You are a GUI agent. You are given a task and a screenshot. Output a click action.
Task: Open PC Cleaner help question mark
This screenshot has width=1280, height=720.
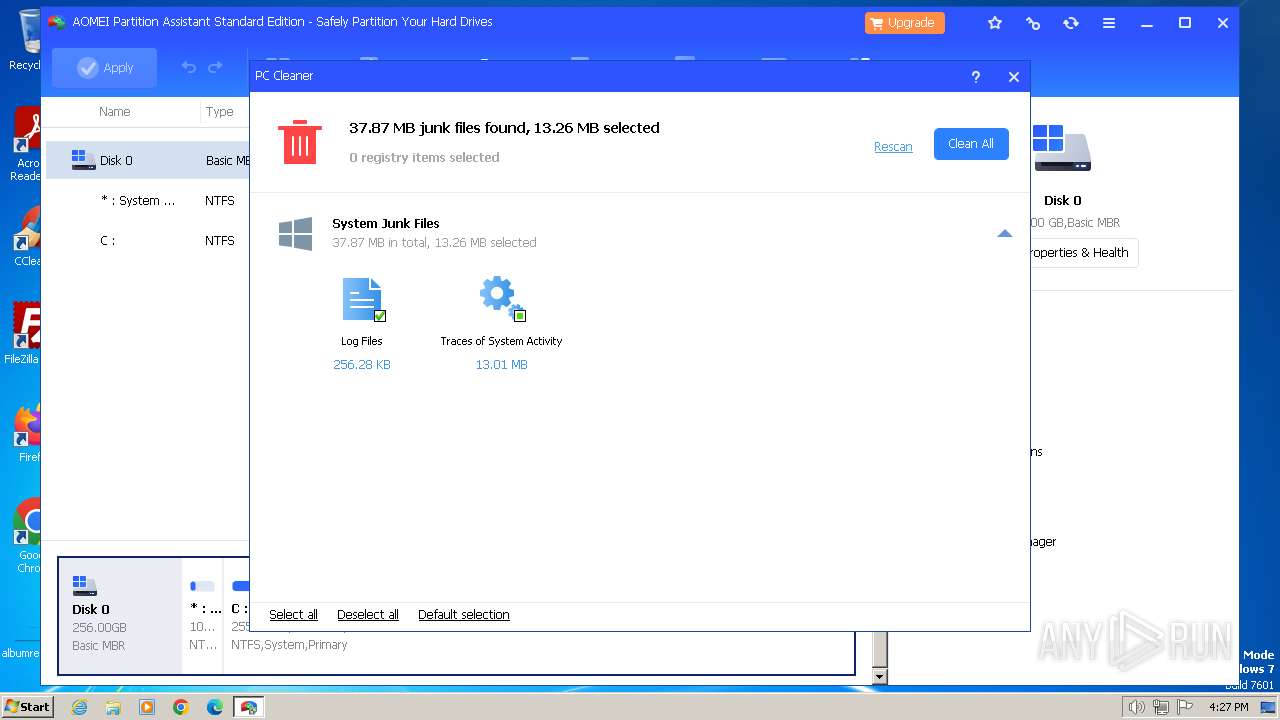click(976, 77)
